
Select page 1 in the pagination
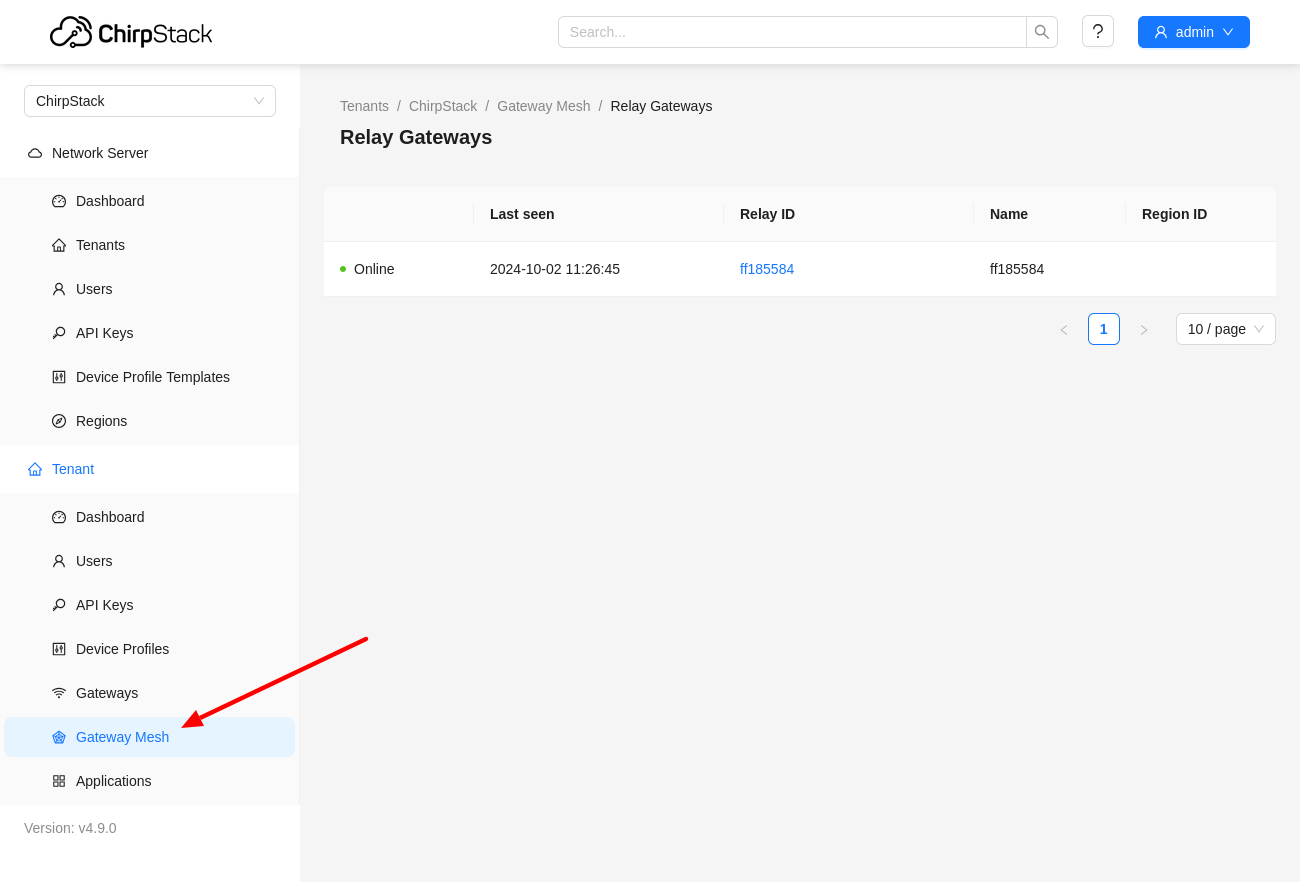click(x=1103, y=329)
